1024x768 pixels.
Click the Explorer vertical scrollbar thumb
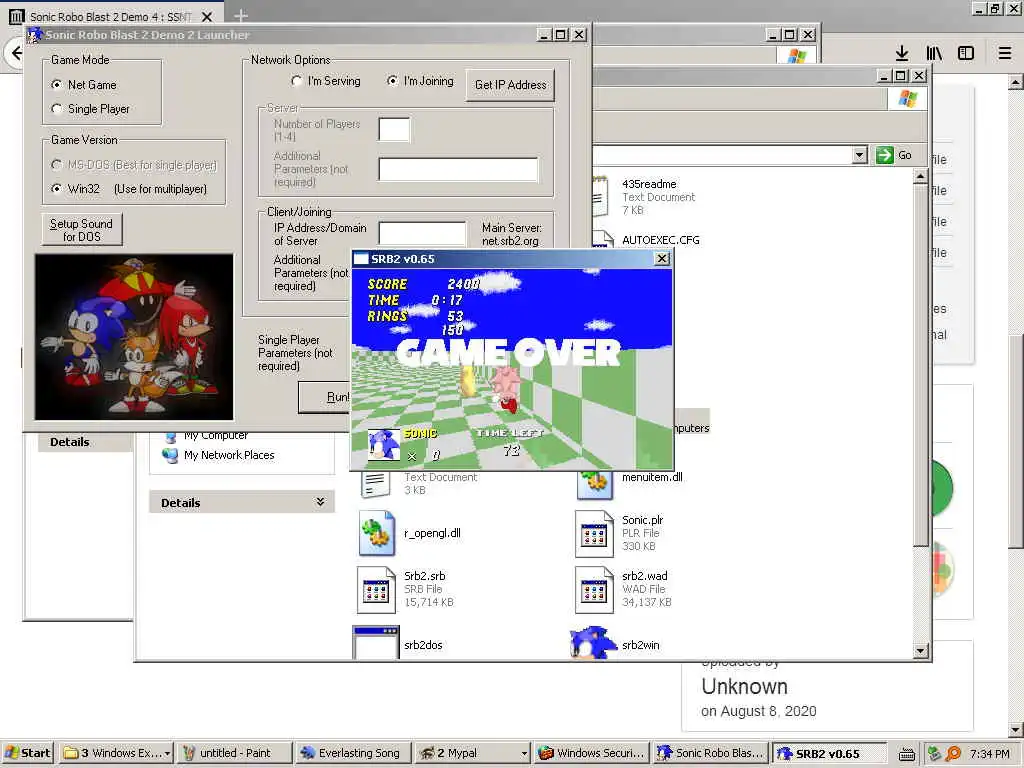pyautogui.click(x=920, y=366)
